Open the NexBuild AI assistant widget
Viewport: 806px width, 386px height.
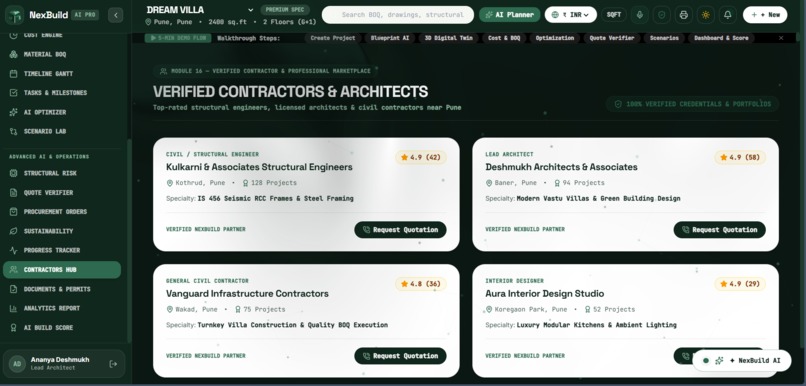[742, 361]
